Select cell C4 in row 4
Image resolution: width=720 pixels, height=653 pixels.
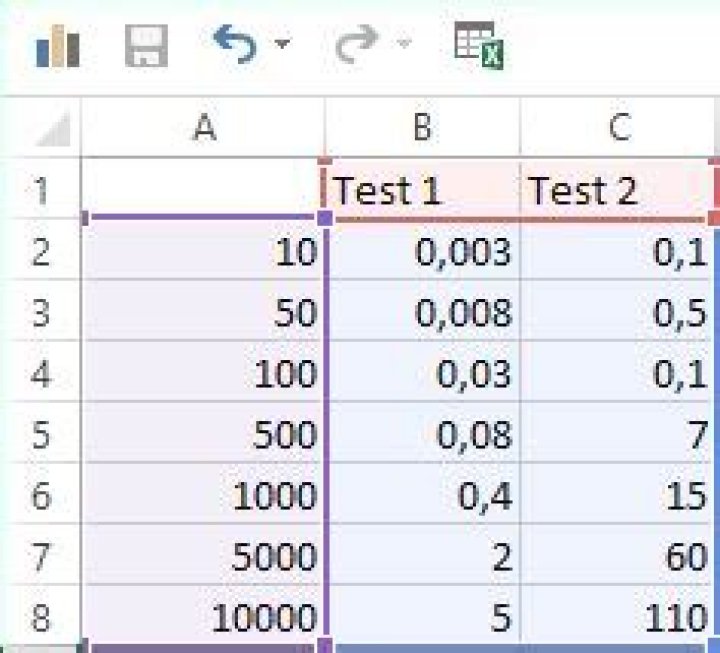click(618, 372)
